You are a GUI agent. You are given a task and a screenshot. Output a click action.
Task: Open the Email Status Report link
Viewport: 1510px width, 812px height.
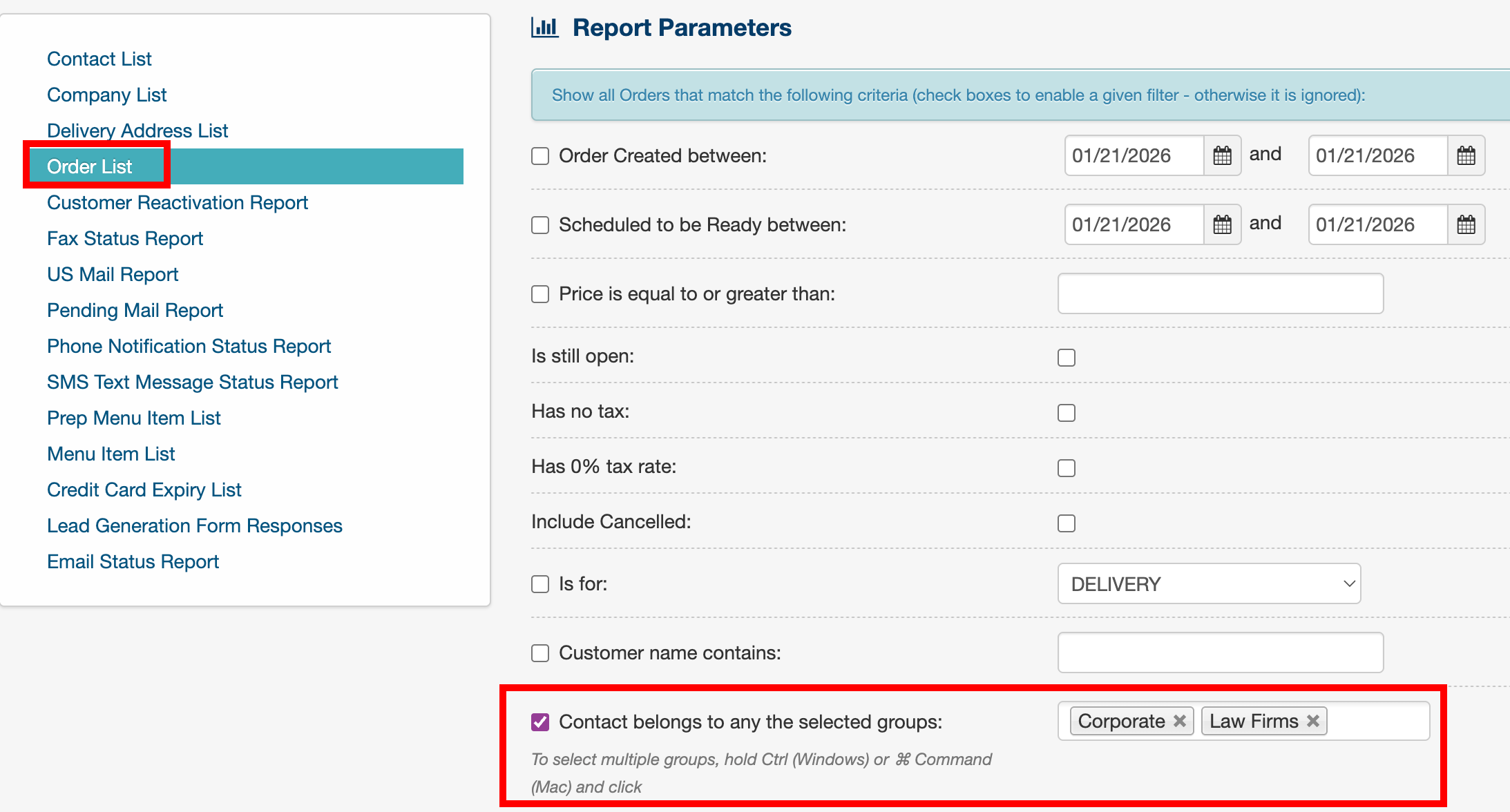133,561
